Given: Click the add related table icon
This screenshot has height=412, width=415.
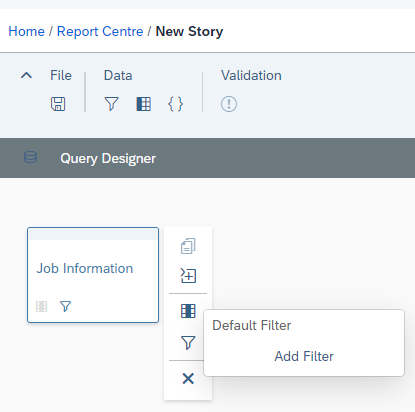Looking at the screenshot, I should pos(188,276).
